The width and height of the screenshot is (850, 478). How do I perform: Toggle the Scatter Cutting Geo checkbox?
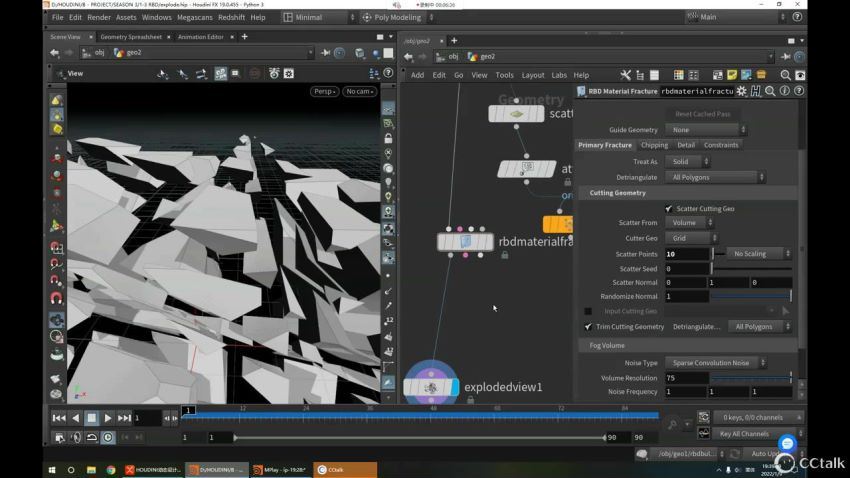(x=669, y=209)
